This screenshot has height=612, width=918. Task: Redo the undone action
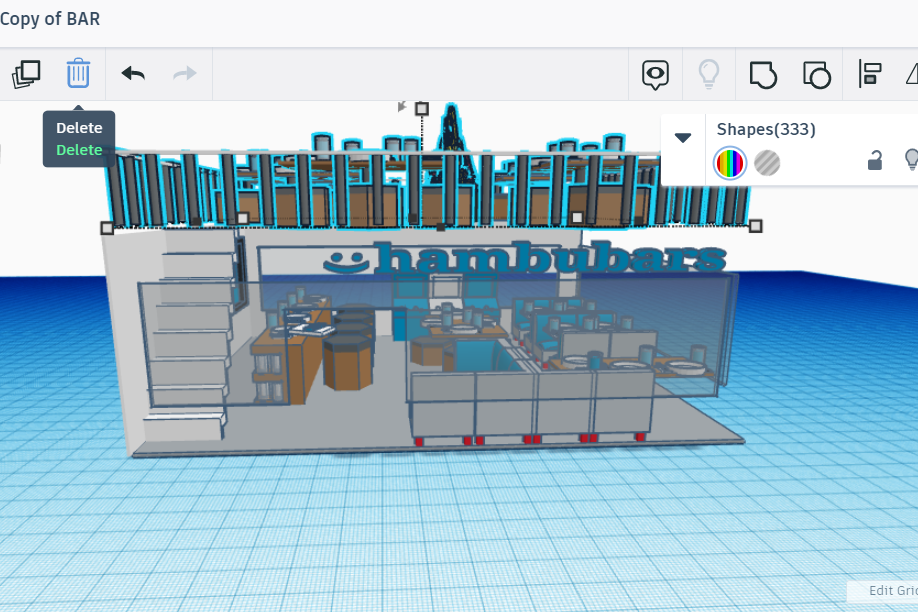point(185,74)
